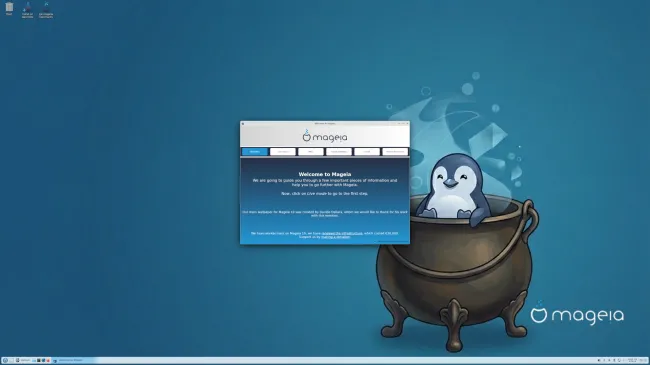Image resolution: width=650 pixels, height=365 pixels.
Task: Open the Install on Hard Disk desktop icon
Action: pyautogui.click(x=27, y=10)
